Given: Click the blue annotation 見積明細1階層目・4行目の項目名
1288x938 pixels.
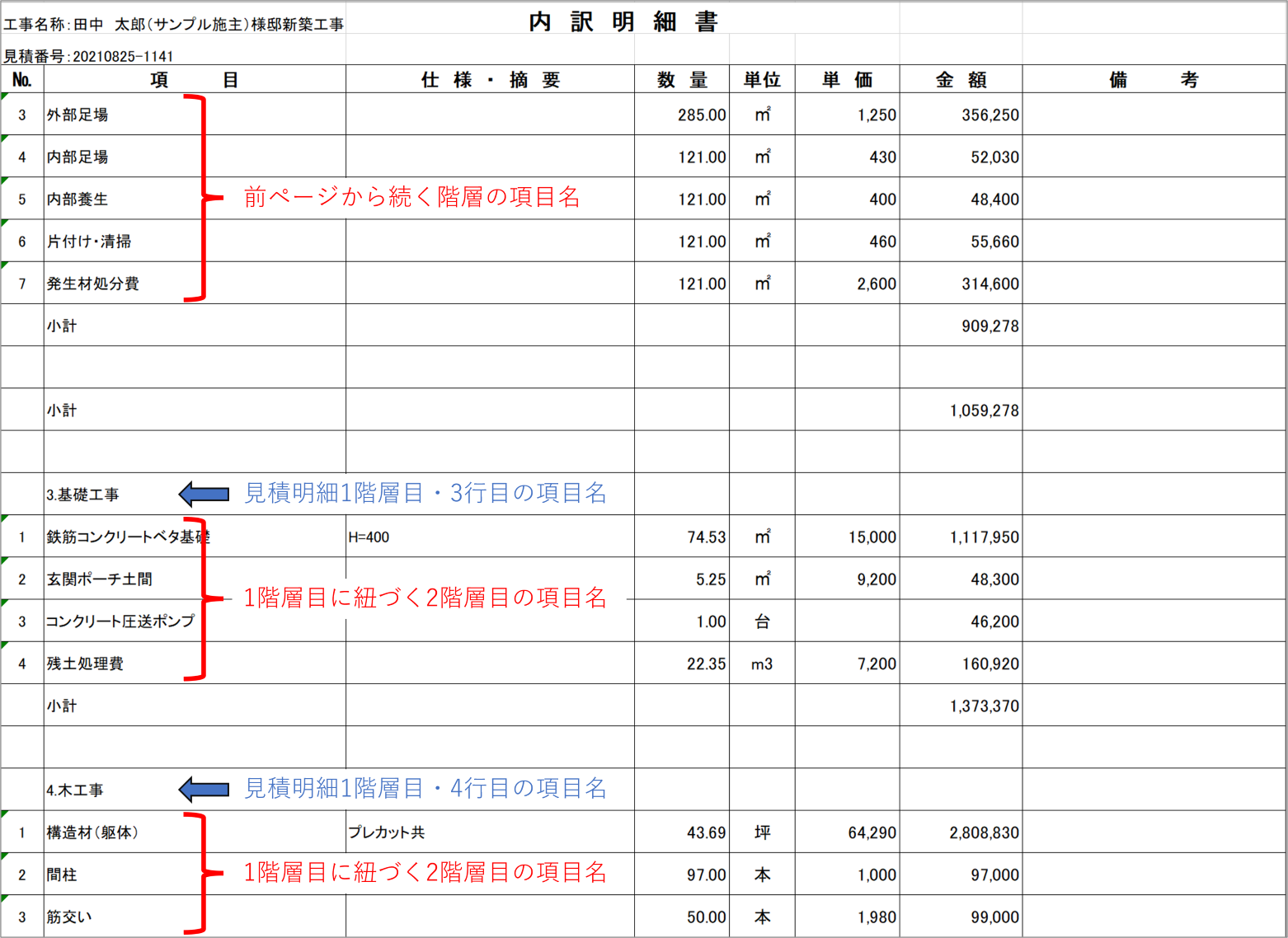Looking at the screenshot, I should point(425,788).
